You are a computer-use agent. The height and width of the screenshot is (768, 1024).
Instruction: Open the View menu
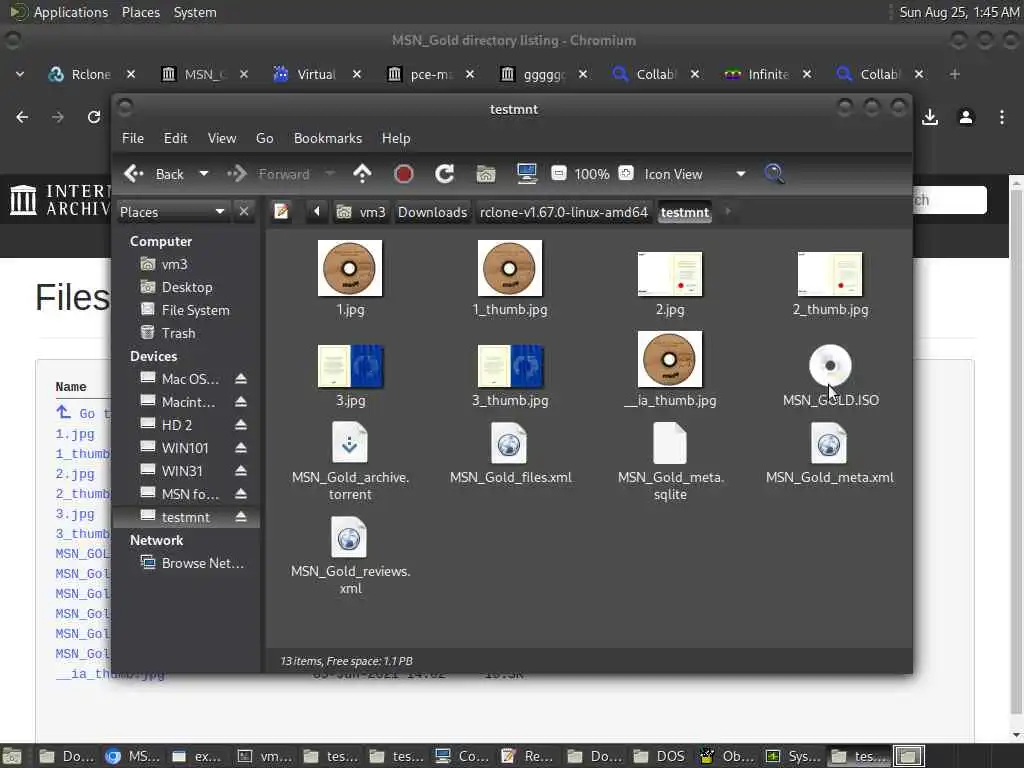point(221,138)
